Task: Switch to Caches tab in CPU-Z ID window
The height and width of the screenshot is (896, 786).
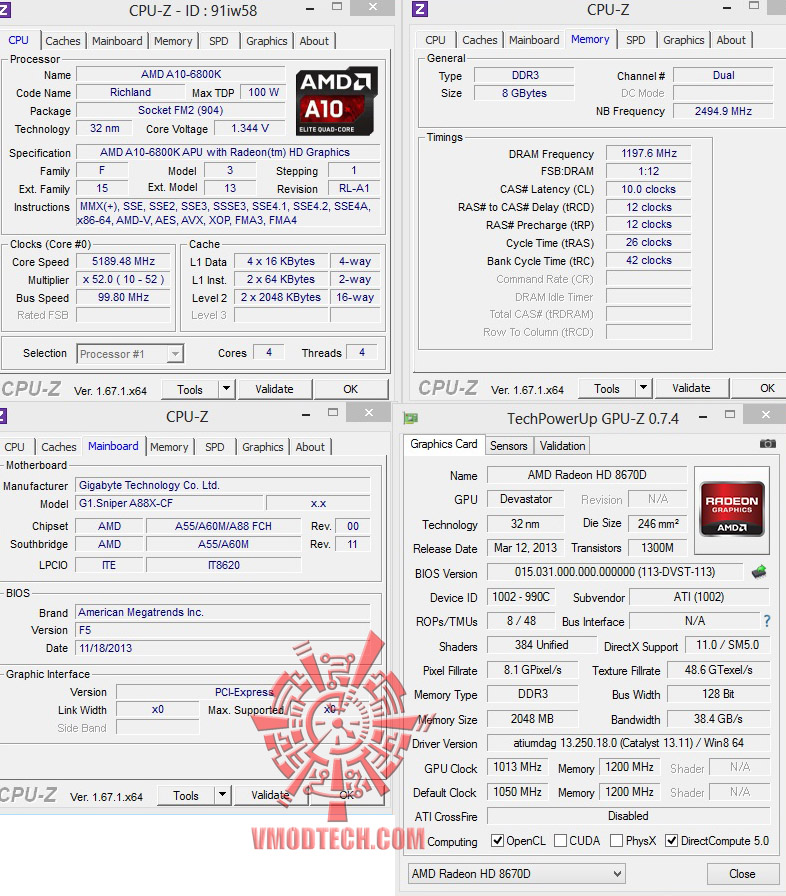Action: coord(63,41)
